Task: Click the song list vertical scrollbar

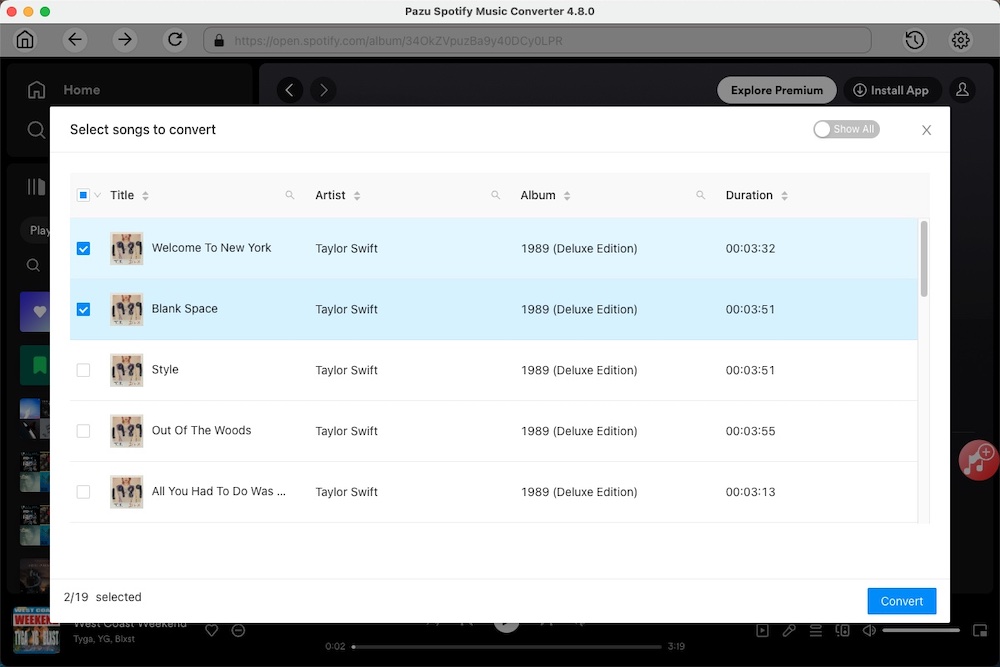Action: pyautogui.click(x=924, y=258)
